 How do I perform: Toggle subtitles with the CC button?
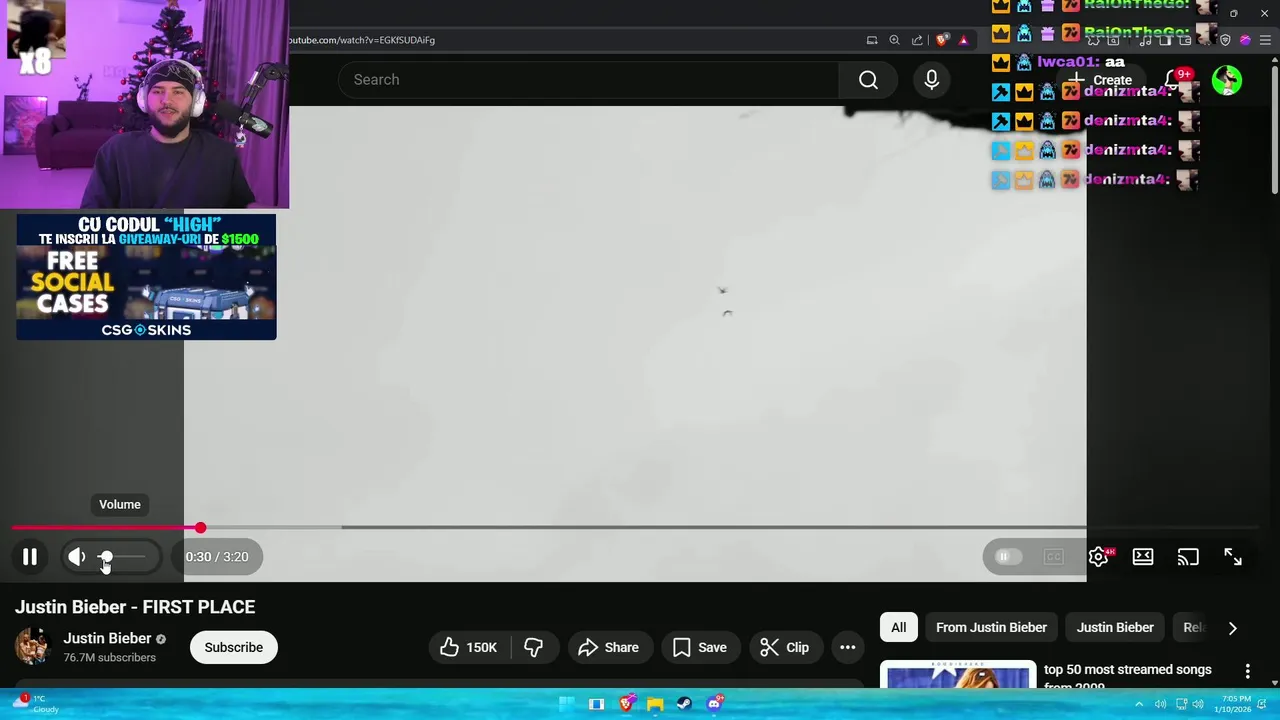pos(1053,557)
